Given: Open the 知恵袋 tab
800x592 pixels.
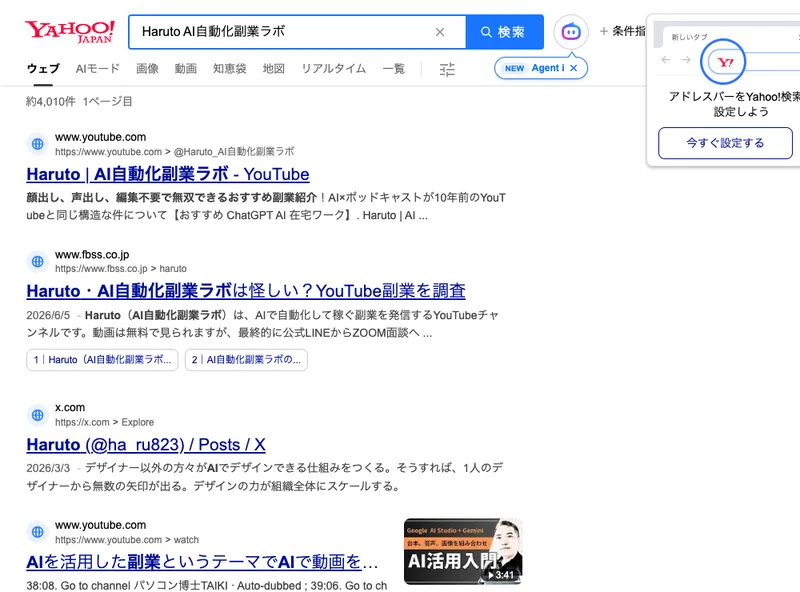Looking at the screenshot, I should (x=230, y=69).
